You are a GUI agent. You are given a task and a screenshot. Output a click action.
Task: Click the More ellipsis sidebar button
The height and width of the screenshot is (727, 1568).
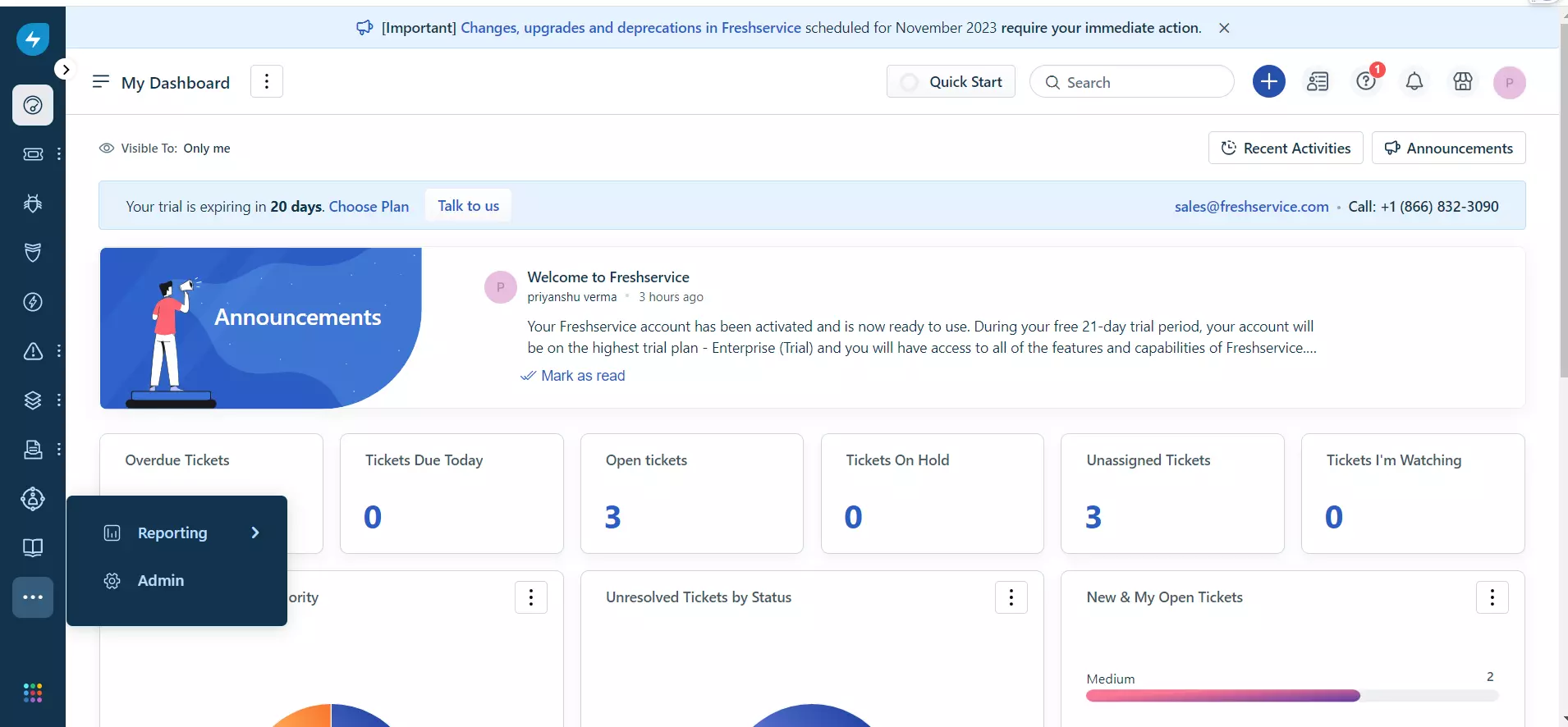click(x=33, y=597)
